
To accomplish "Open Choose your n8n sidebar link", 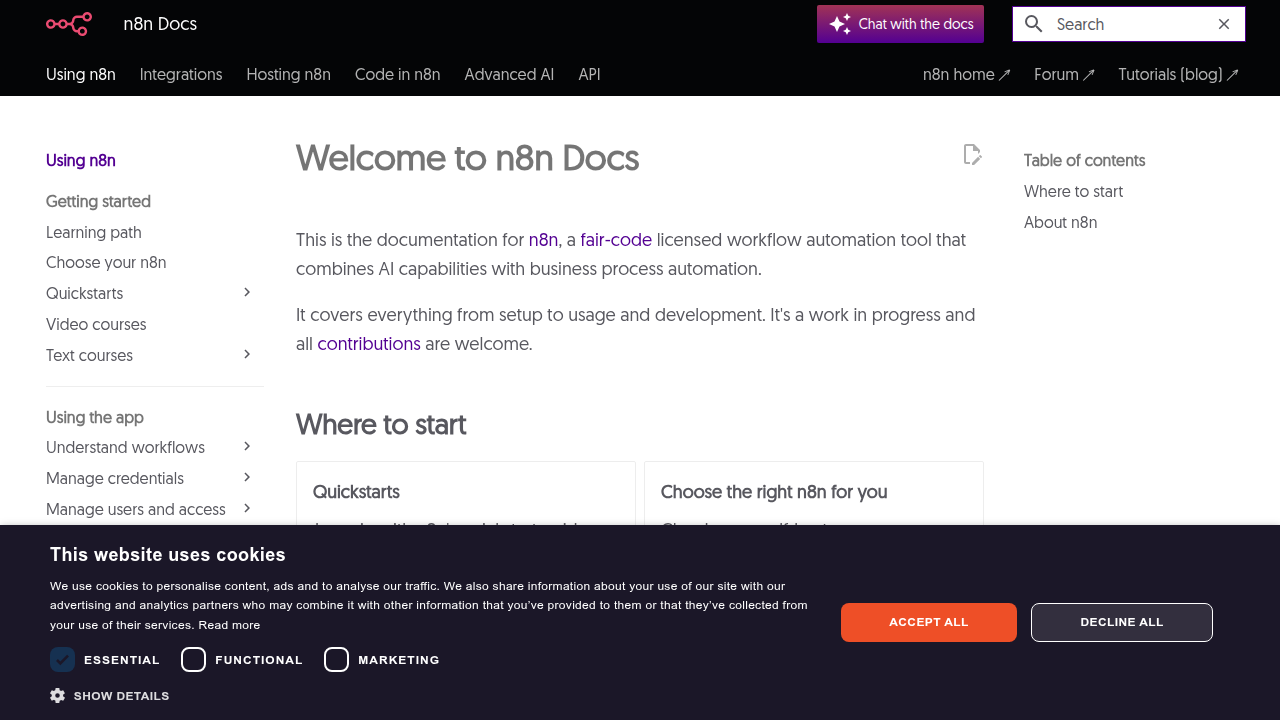I will coord(106,262).
